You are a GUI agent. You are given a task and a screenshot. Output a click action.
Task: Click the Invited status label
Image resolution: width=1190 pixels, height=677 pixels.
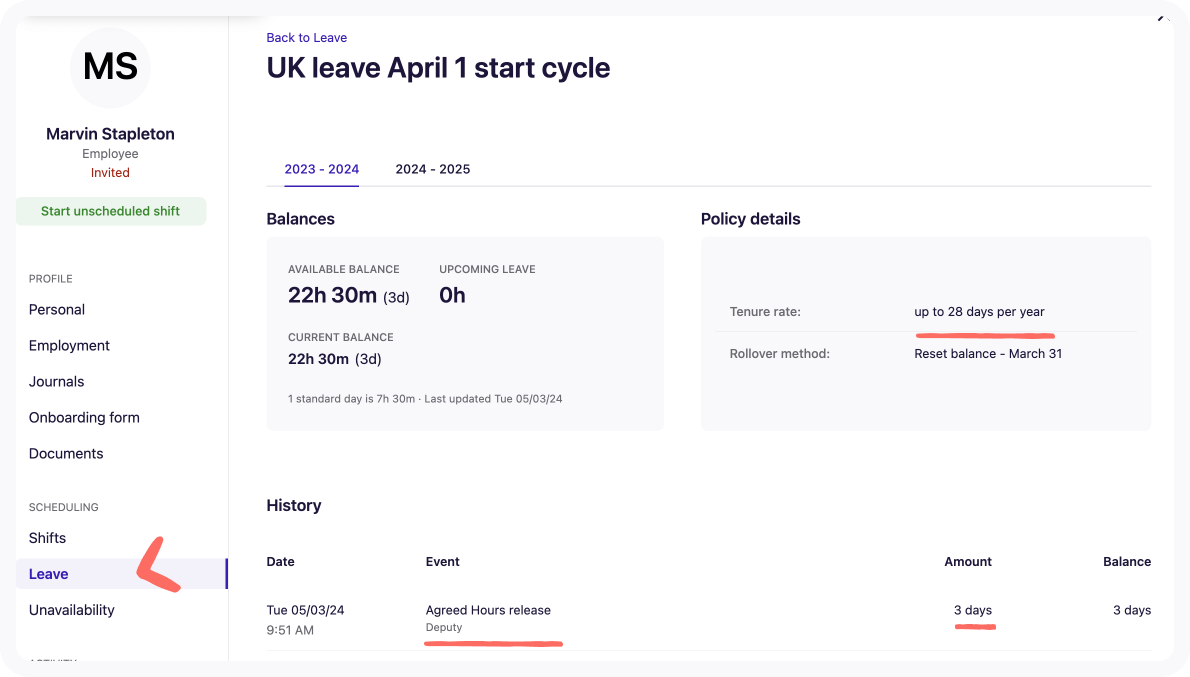coord(110,173)
